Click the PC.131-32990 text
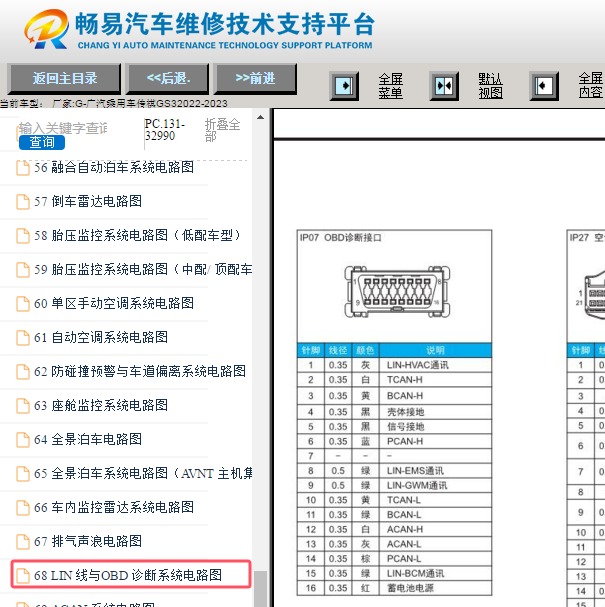 point(165,130)
